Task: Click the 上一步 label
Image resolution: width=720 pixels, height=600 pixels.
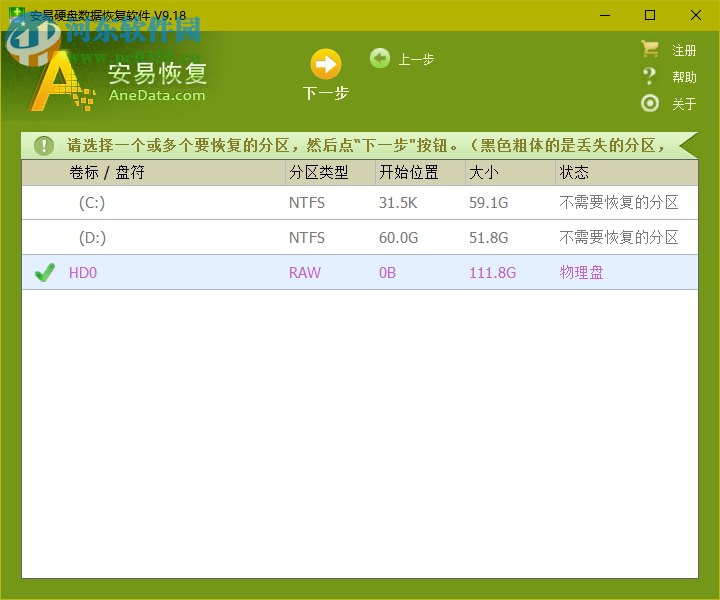Action: click(x=416, y=59)
